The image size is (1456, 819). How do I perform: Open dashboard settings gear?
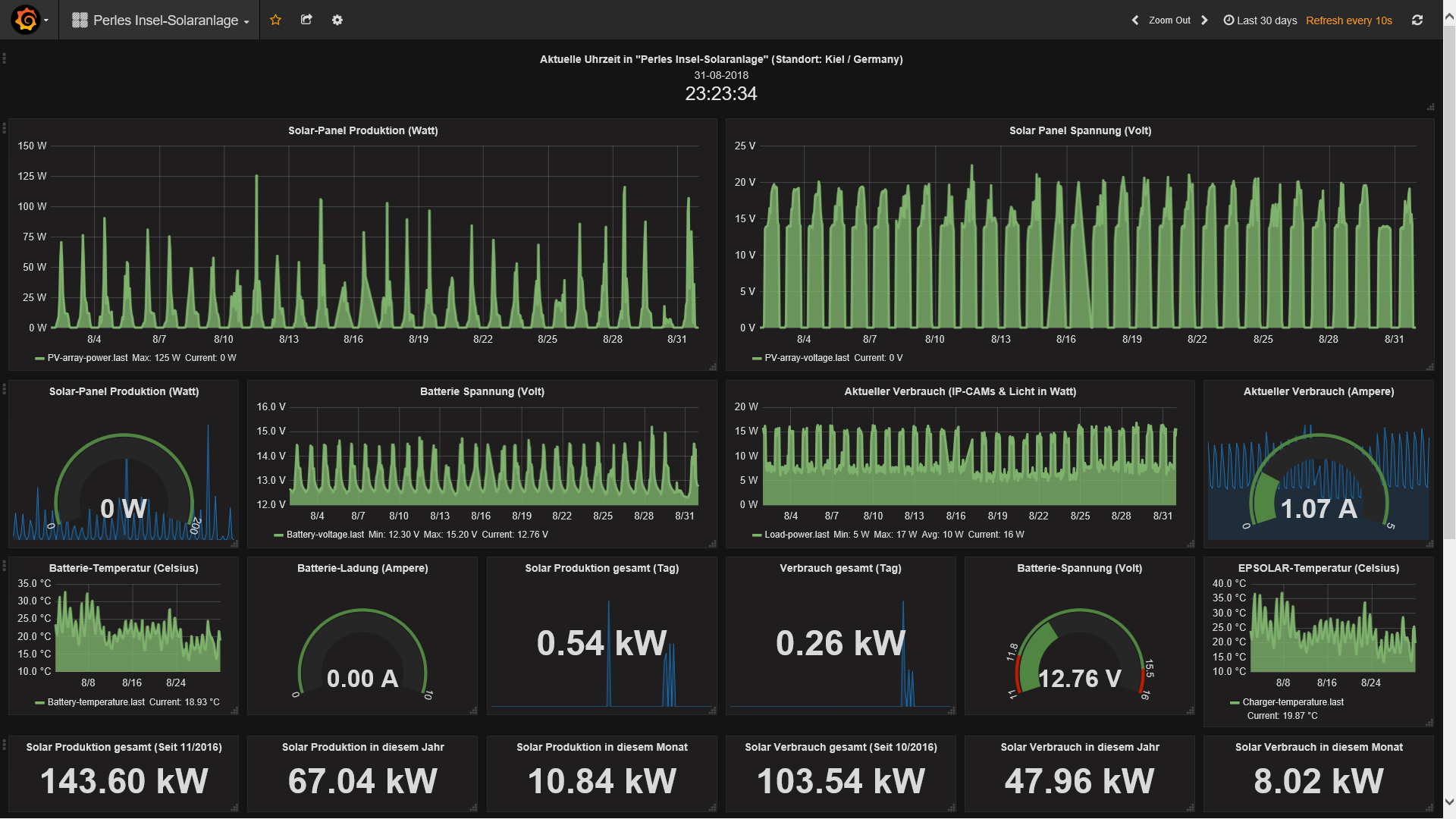[337, 20]
